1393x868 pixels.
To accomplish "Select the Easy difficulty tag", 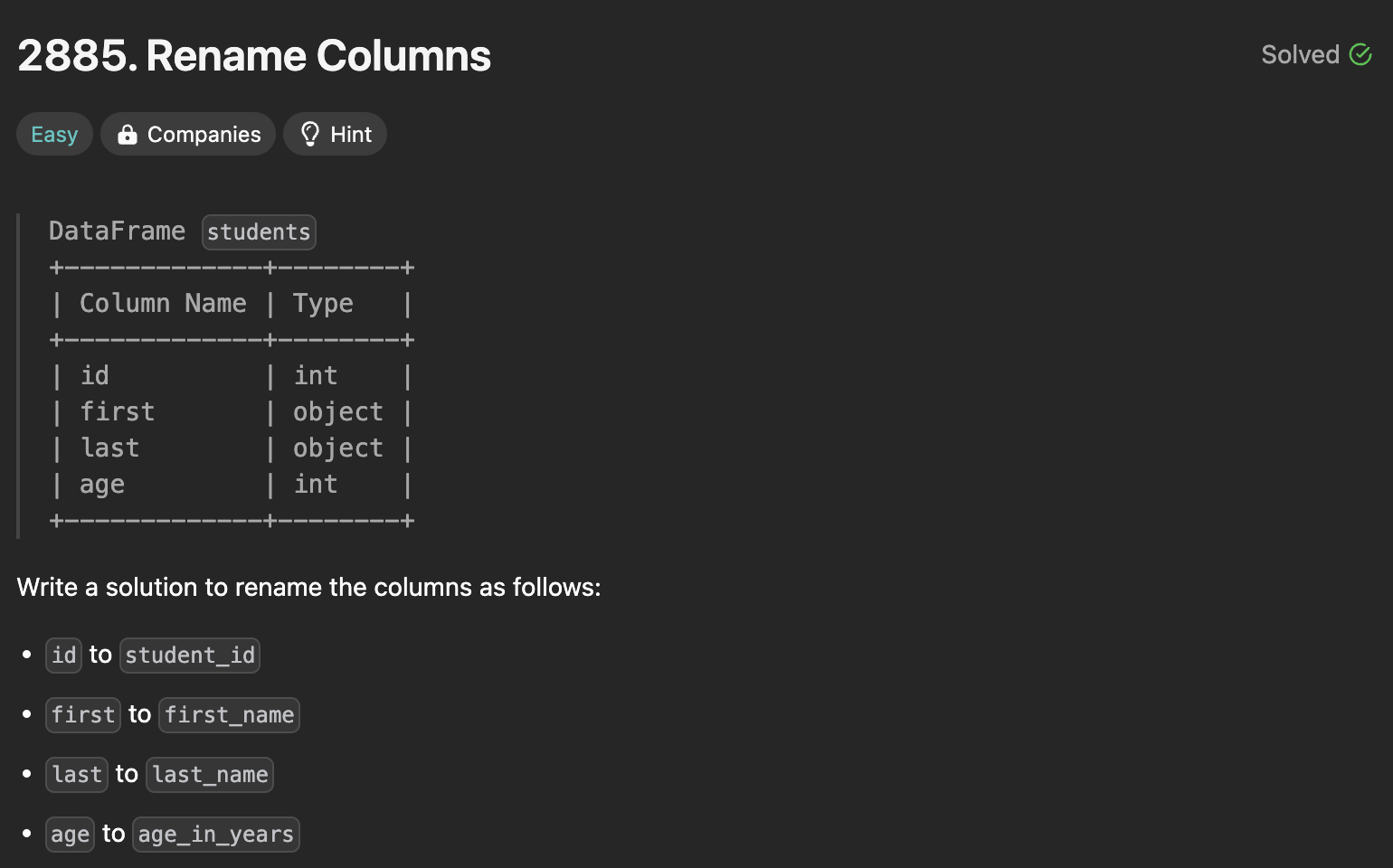I will 54,135.
